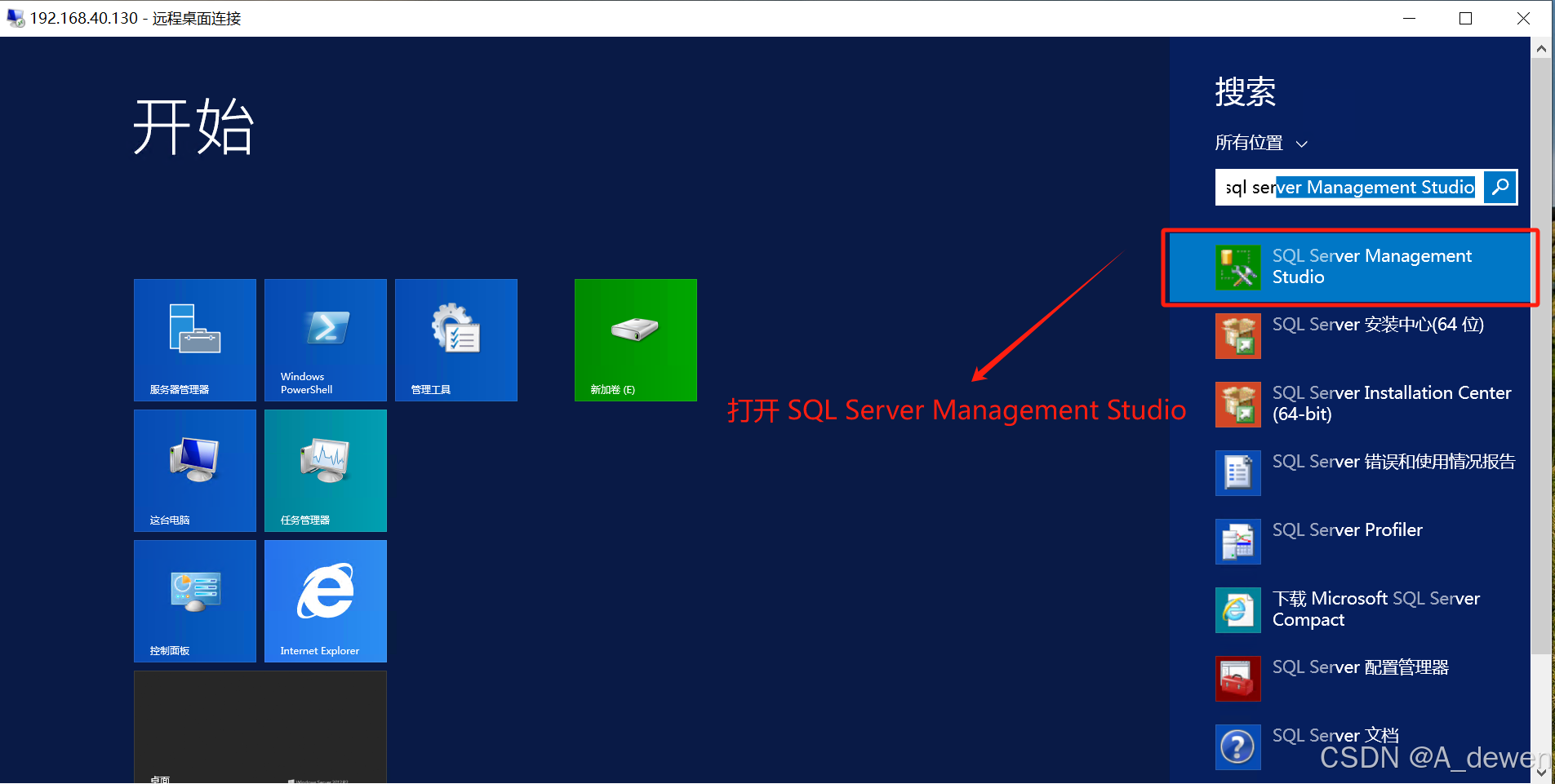Click inside the search text field
Image resolution: width=1555 pixels, height=784 pixels.
pyautogui.click(x=1349, y=187)
